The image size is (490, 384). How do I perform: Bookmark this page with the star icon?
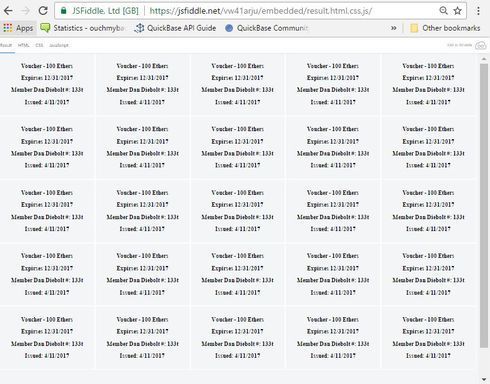[x=458, y=11]
